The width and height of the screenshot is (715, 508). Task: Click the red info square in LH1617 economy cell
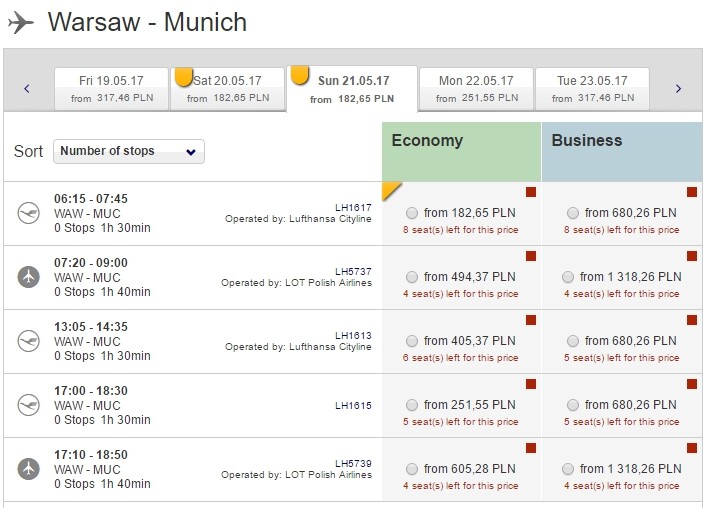pos(531,192)
